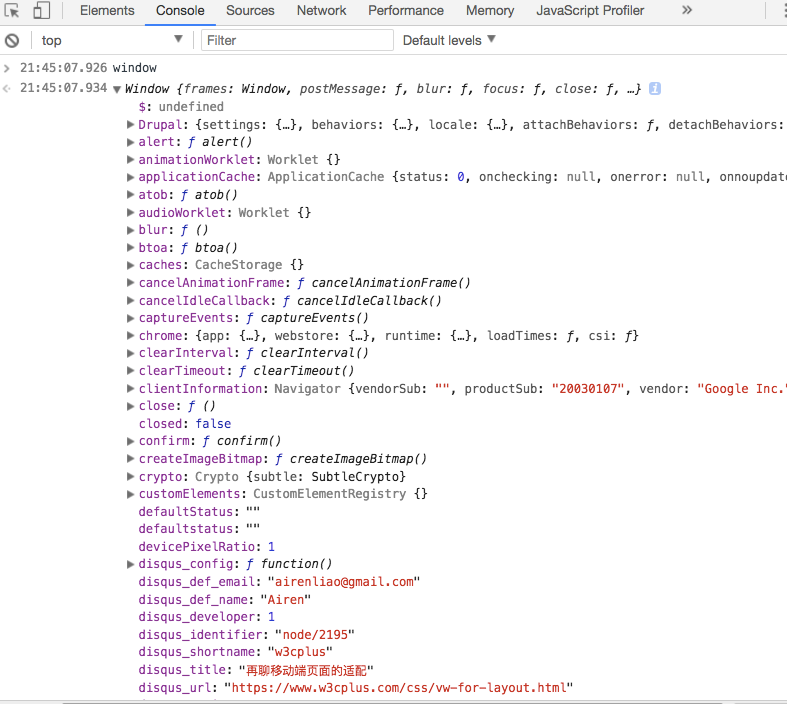Click disqus_shortname "w3cplus" row
The image size is (787, 704).
(x=235, y=652)
